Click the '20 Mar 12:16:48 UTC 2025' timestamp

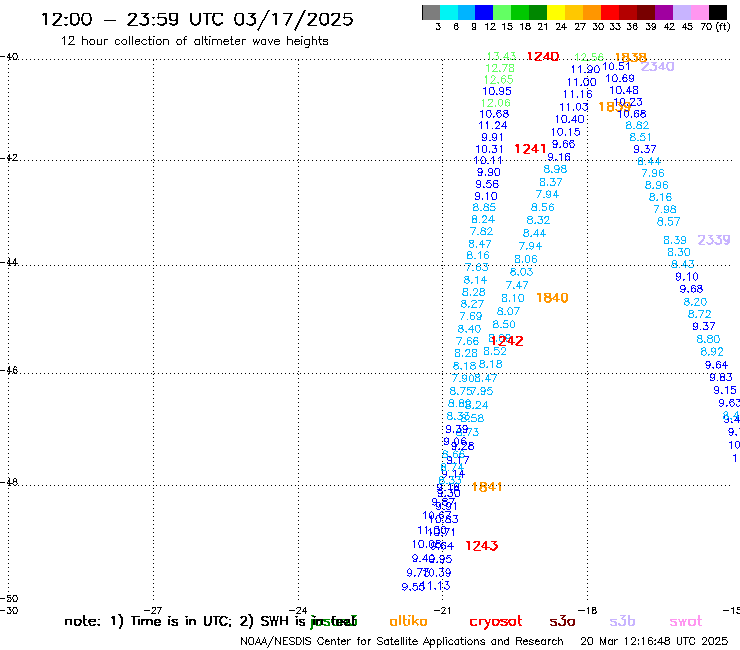pos(654,642)
